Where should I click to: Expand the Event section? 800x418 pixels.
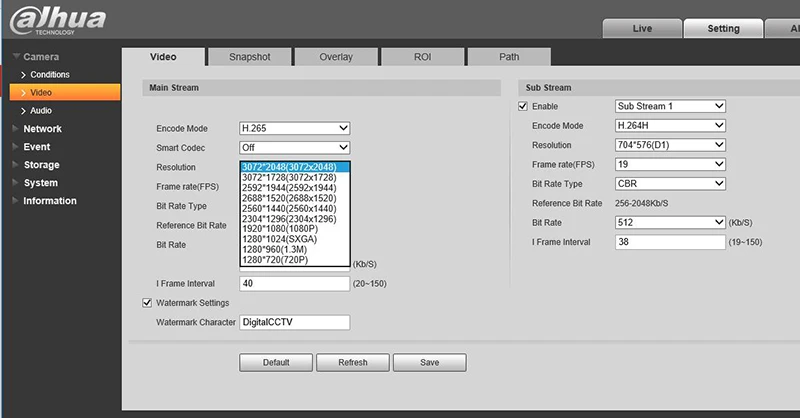(37, 147)
